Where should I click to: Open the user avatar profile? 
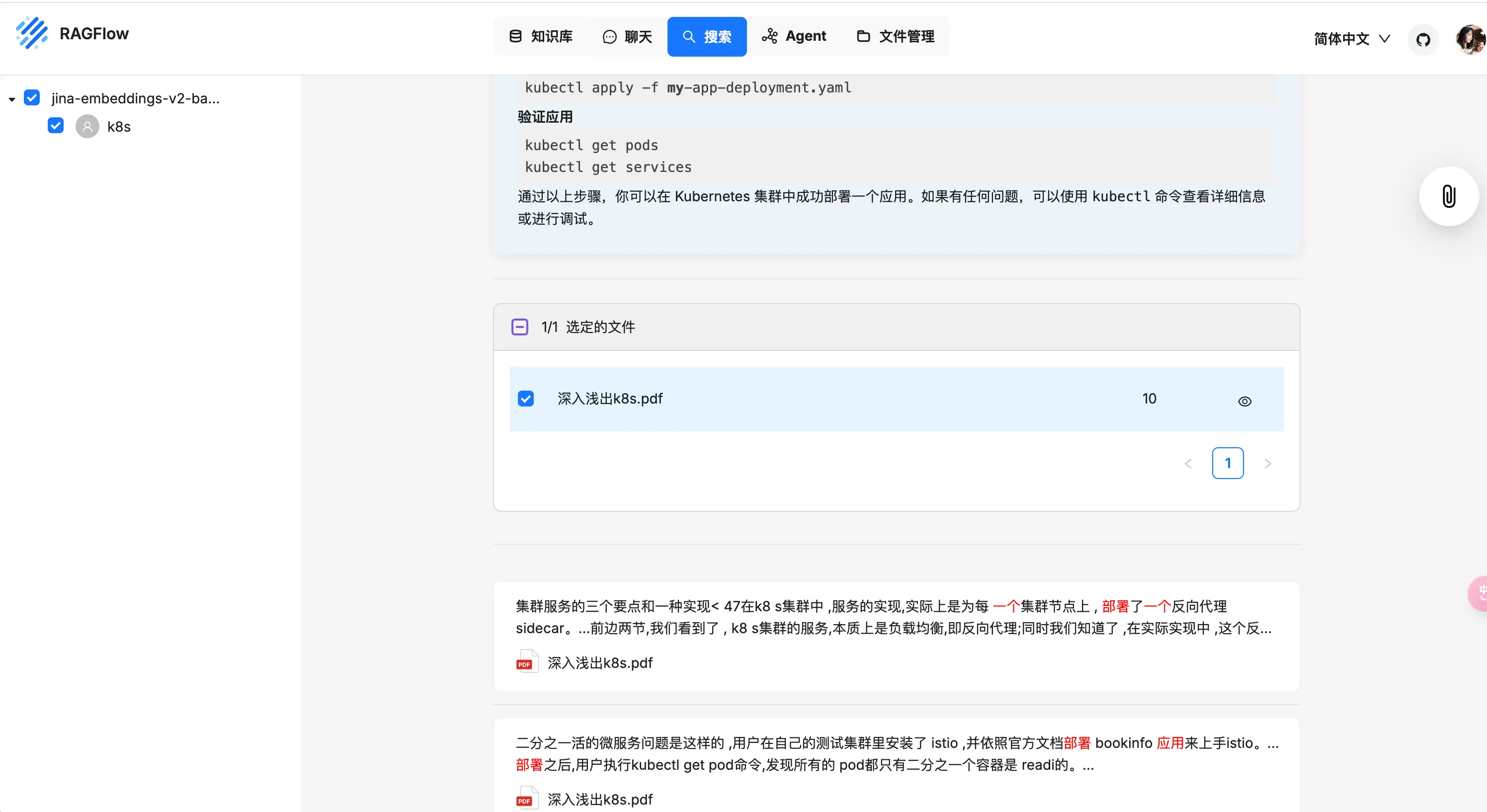[1470, 39]
